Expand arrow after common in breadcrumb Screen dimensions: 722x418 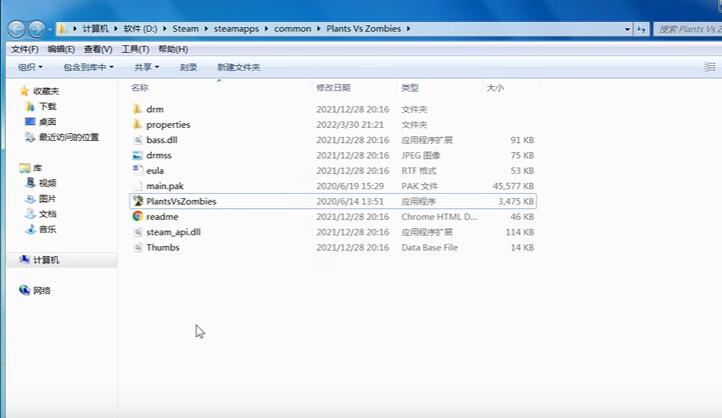[x=319, y=29]
